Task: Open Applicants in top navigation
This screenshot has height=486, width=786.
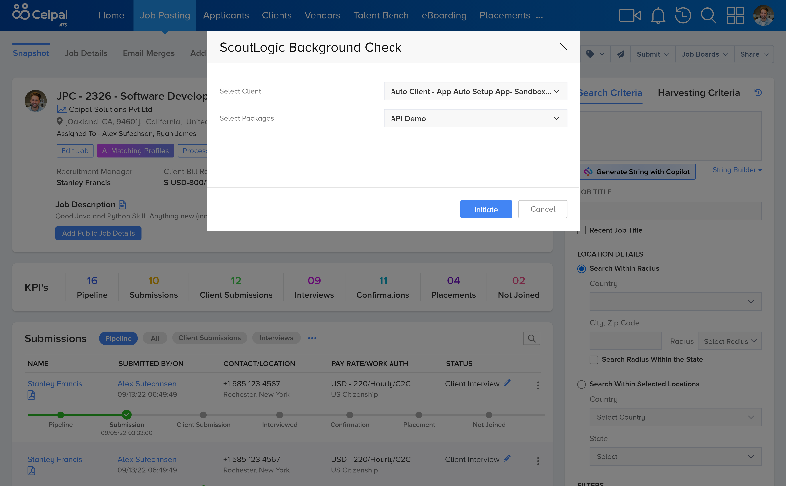Action: 226,16
